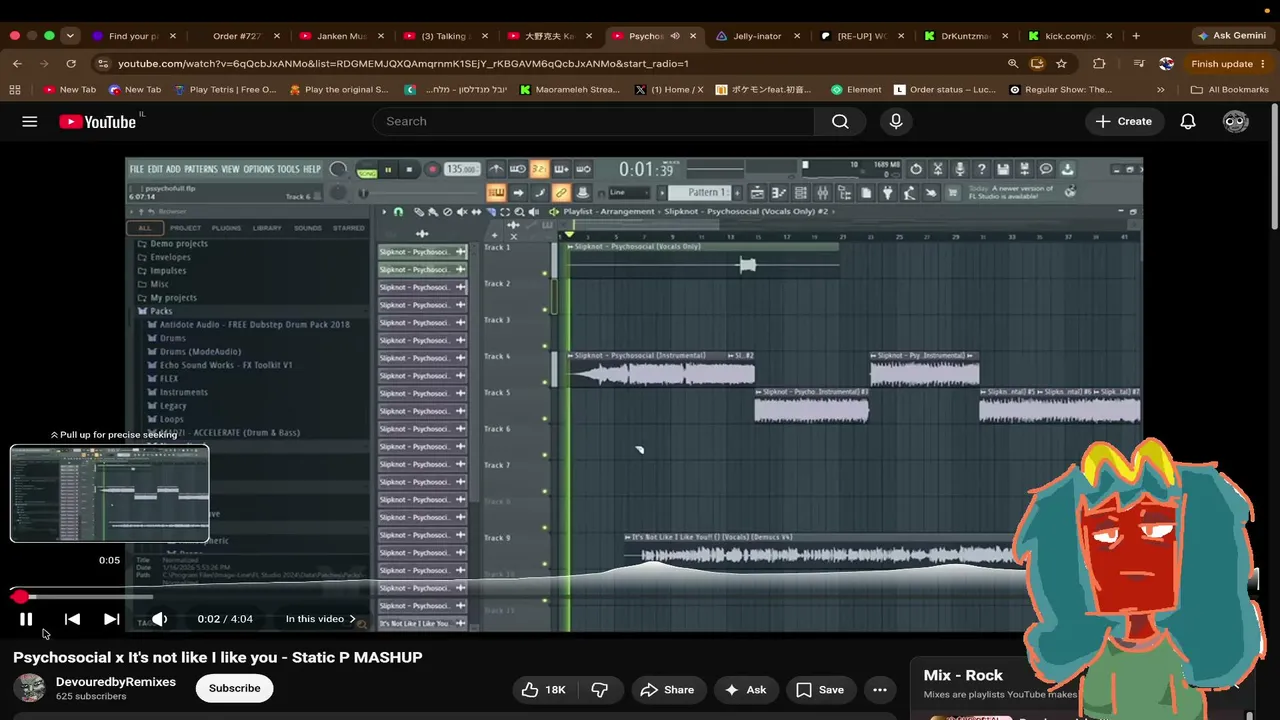Open the Chrome profile avatar
The image size is (1280, 720).
click(x=1166, y=63)
